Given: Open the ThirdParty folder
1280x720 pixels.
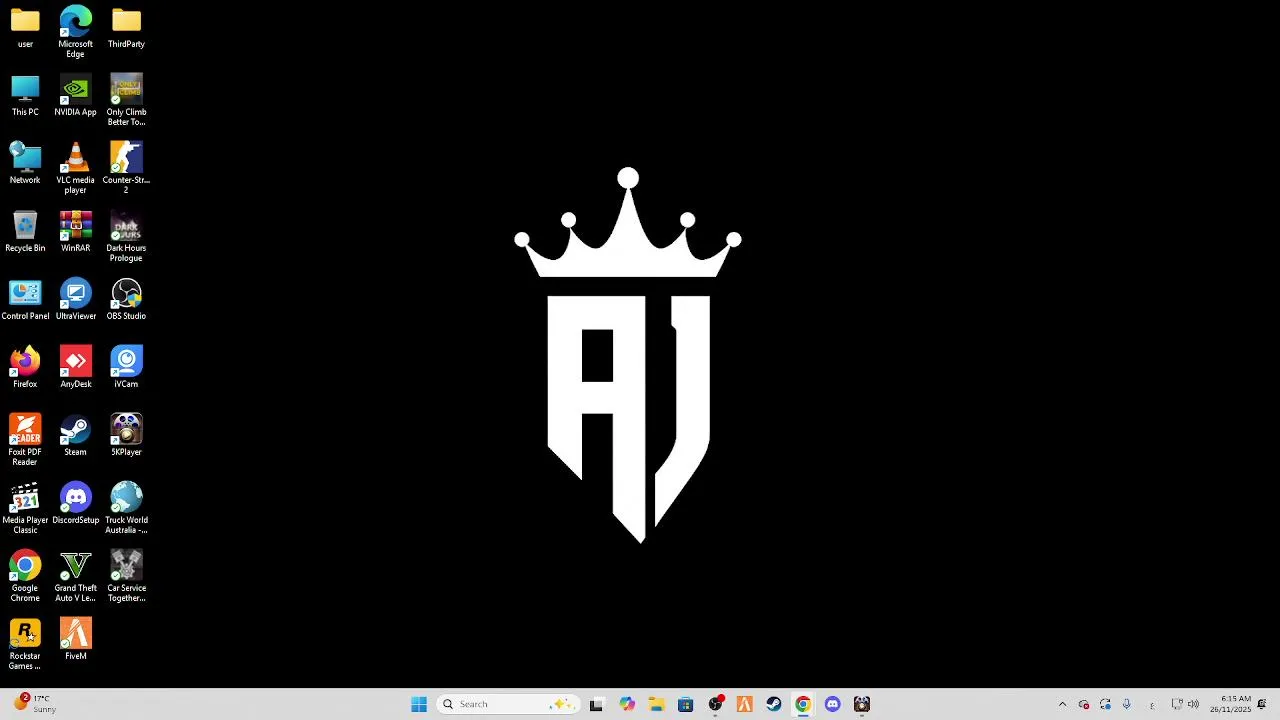Looking at the screenshot, I should (x=126, y=27).
